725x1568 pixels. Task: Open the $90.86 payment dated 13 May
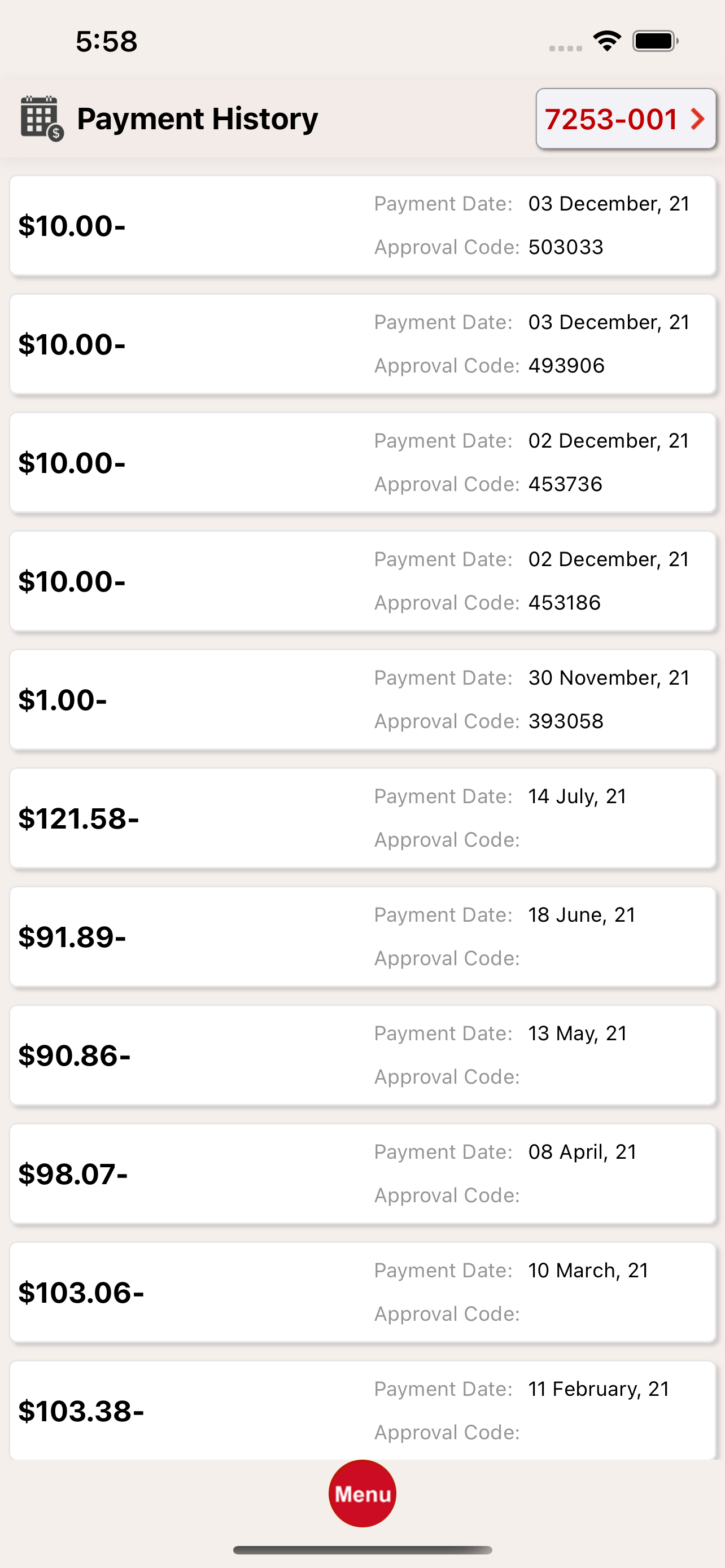point(362,1055)
